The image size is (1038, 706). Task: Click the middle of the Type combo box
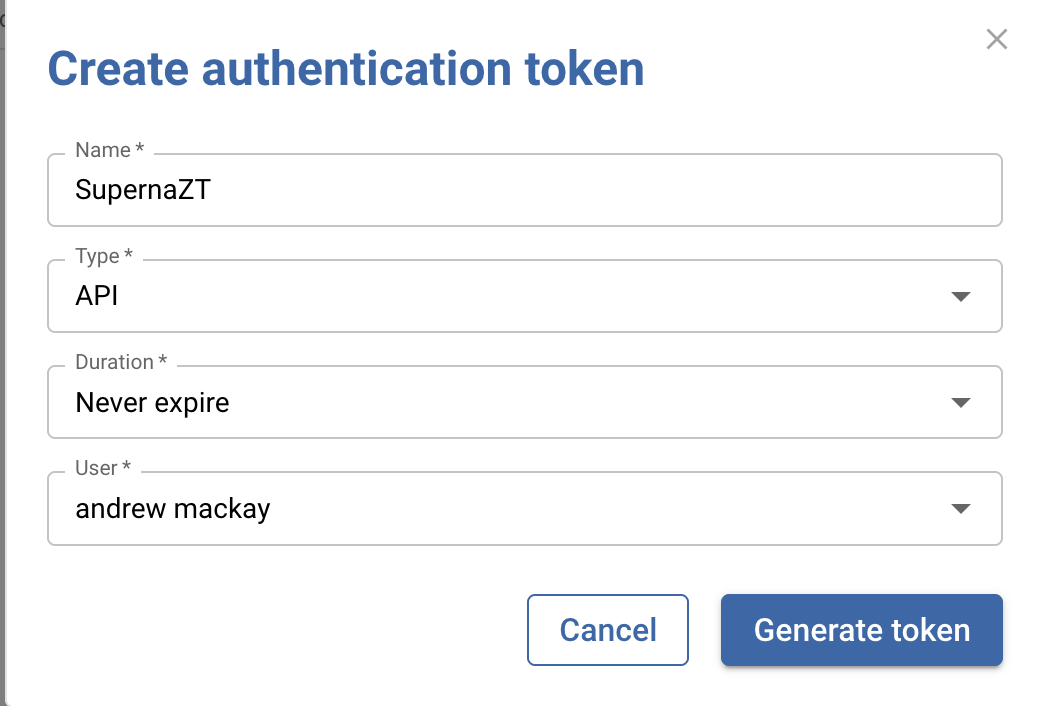(x=524, y=297)
